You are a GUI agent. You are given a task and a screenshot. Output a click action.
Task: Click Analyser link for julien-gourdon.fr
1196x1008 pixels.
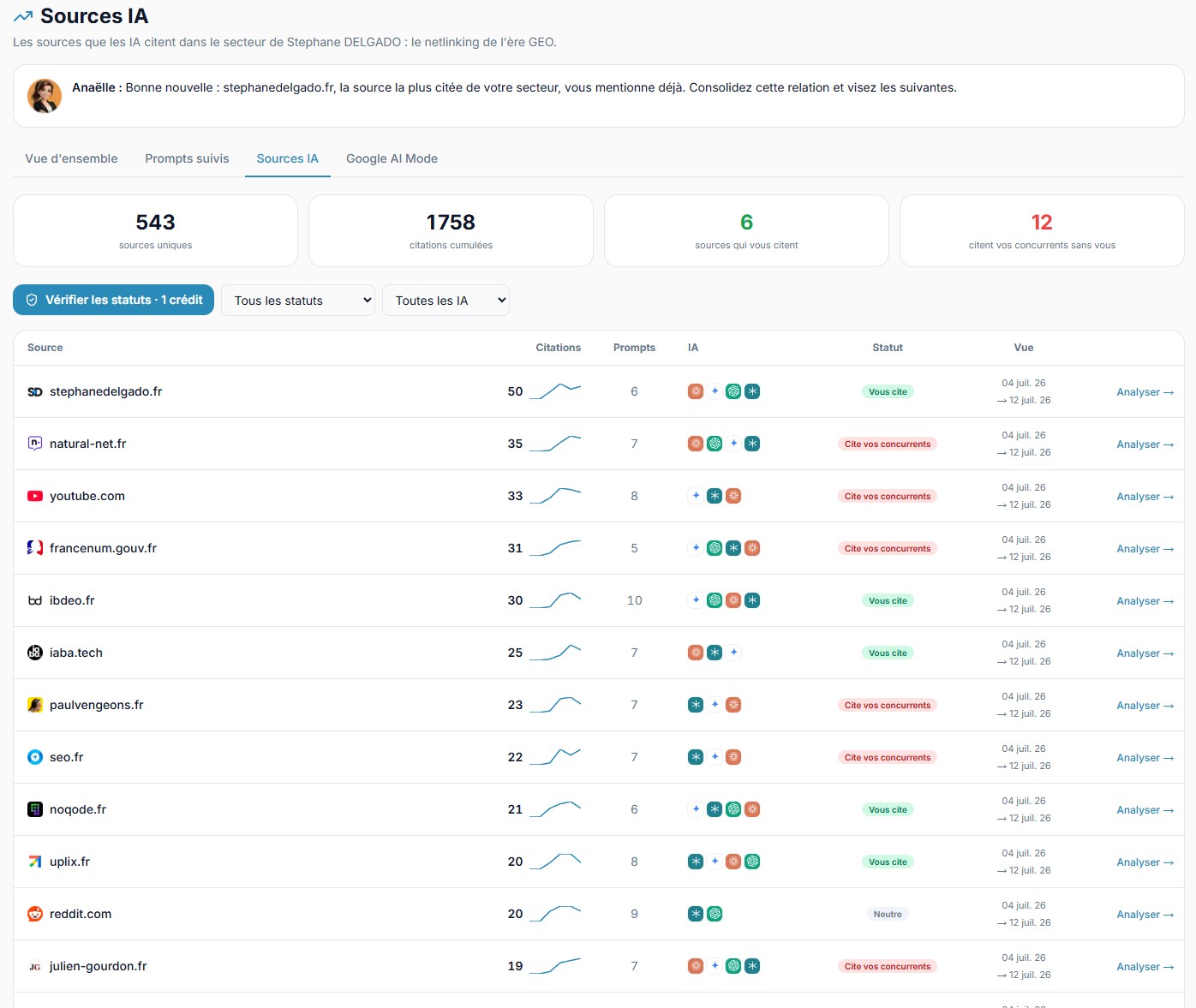point(1145,966)
